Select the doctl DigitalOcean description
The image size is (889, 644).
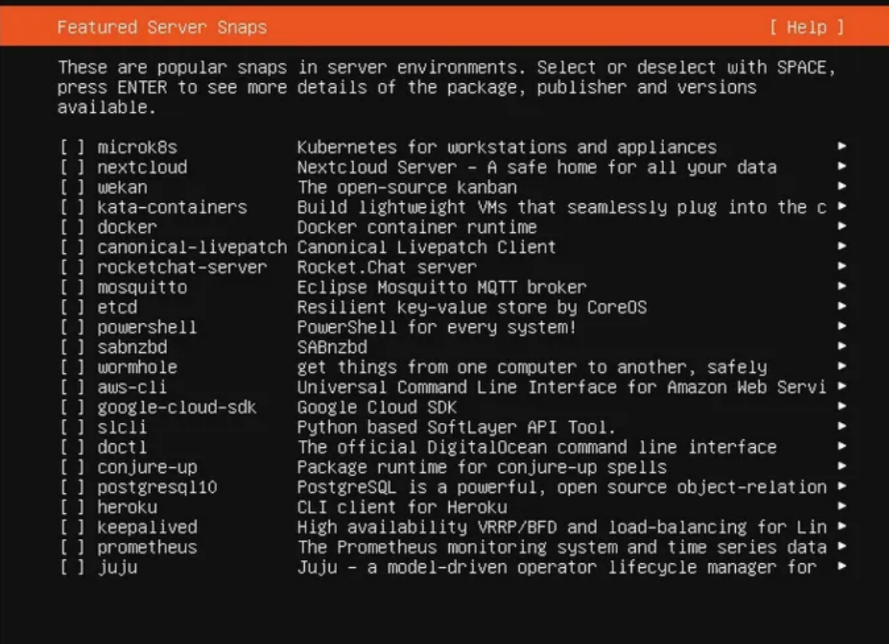[x=536, y=447]
